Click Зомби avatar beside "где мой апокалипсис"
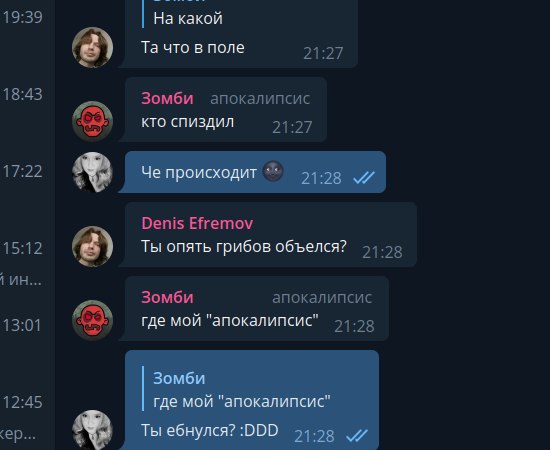The height and width of the screenshot is (450, 550). pos(93,320)
